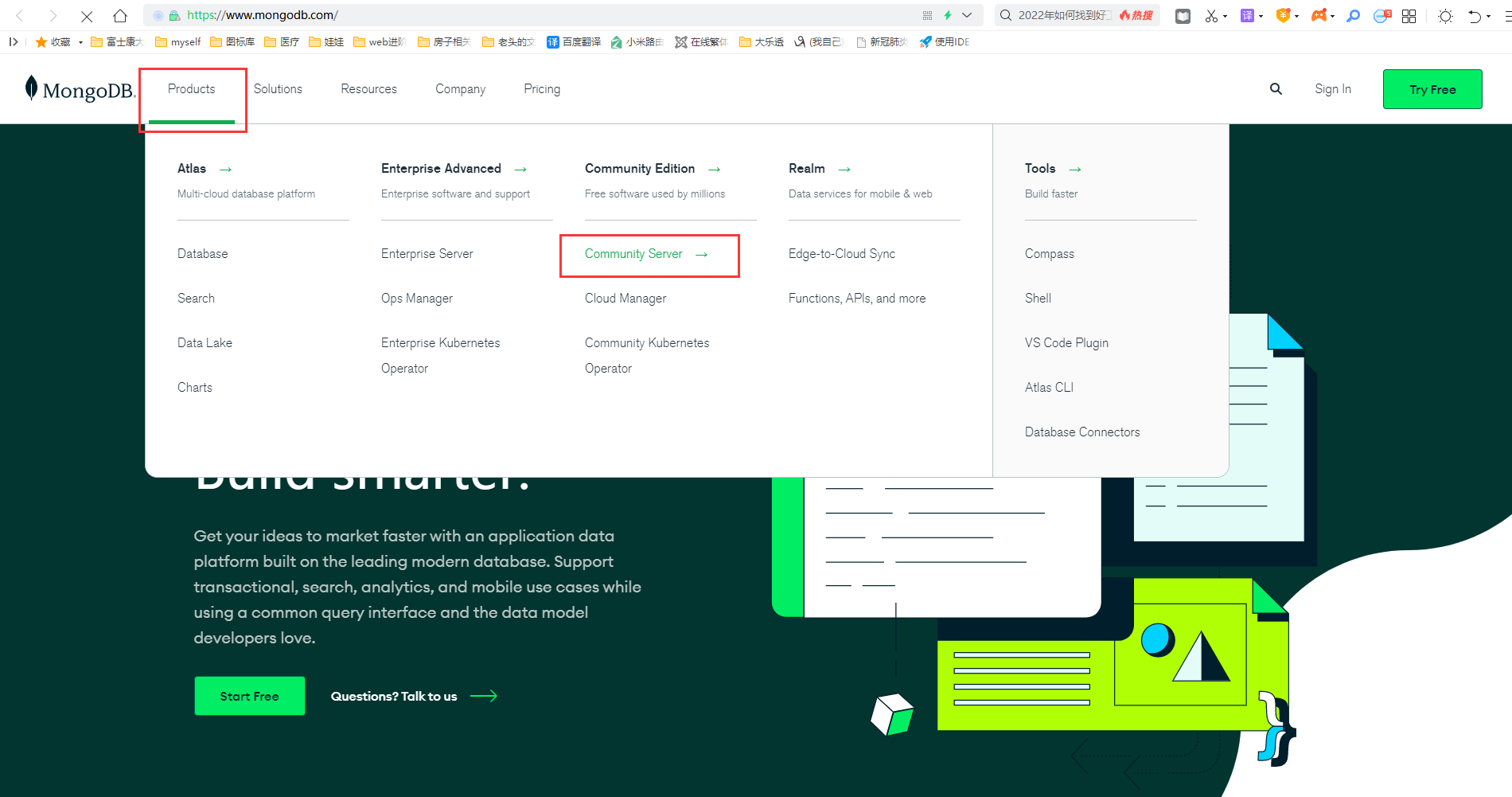Open the 百度翻译 bookmark

coord(574,42)
